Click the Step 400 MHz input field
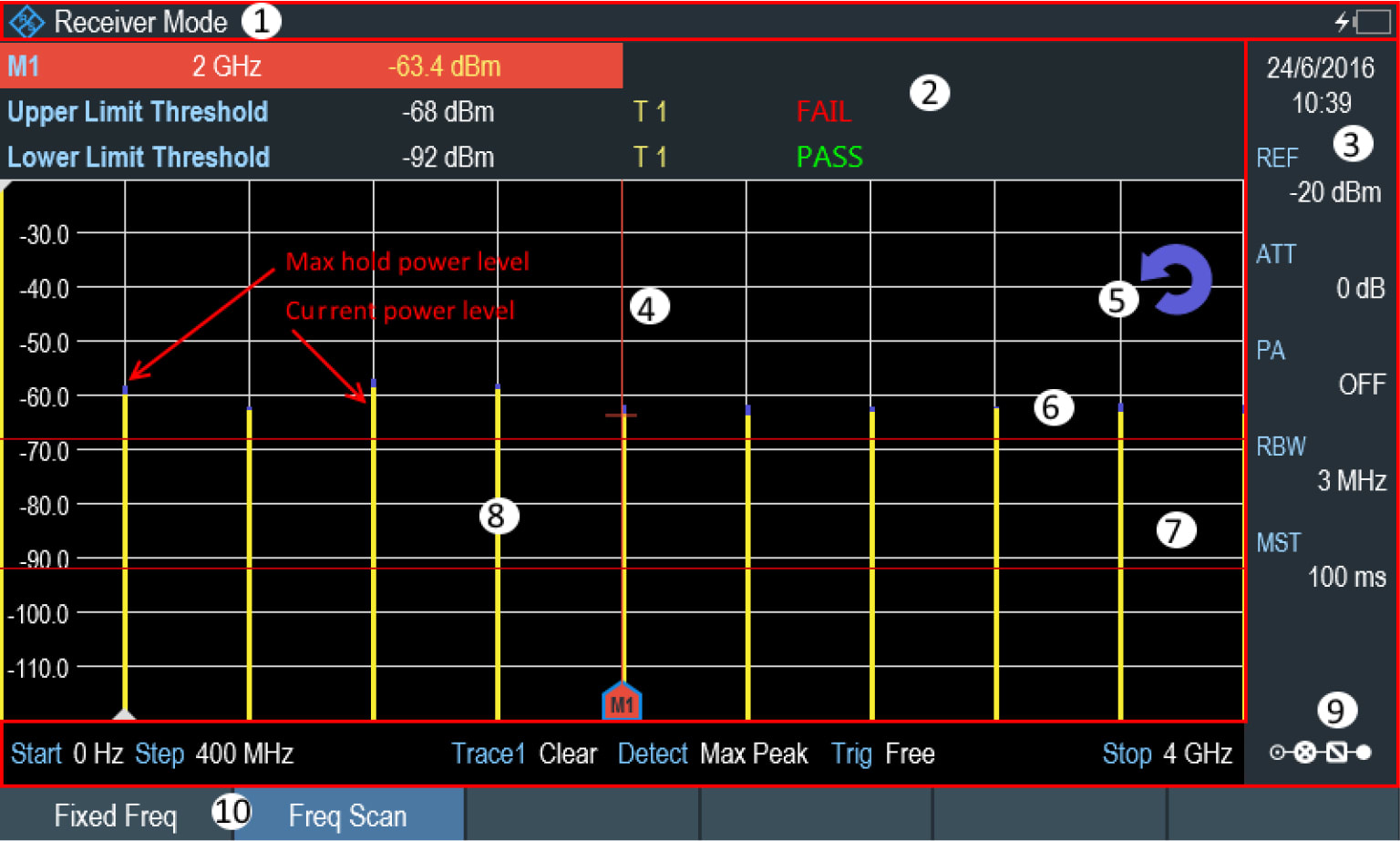Viewport: 1400px width, 841px height. [215, 754]
